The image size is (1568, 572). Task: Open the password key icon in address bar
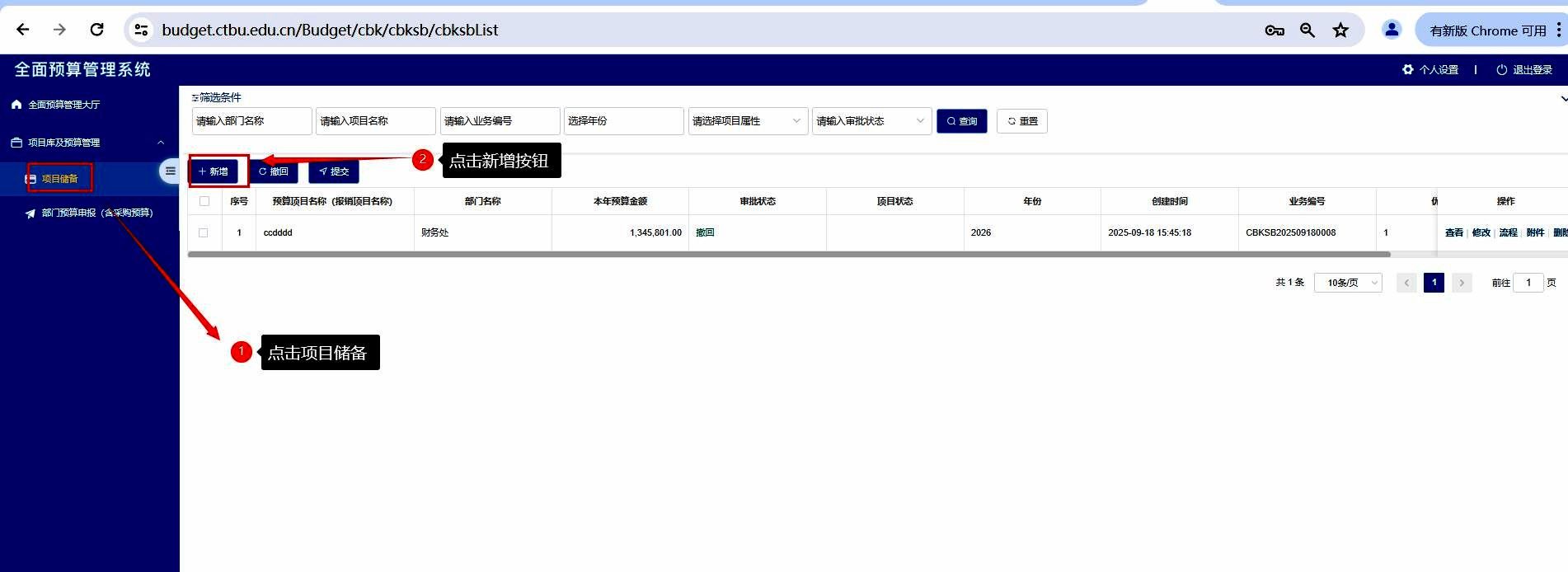click(x=1274, y=30)
